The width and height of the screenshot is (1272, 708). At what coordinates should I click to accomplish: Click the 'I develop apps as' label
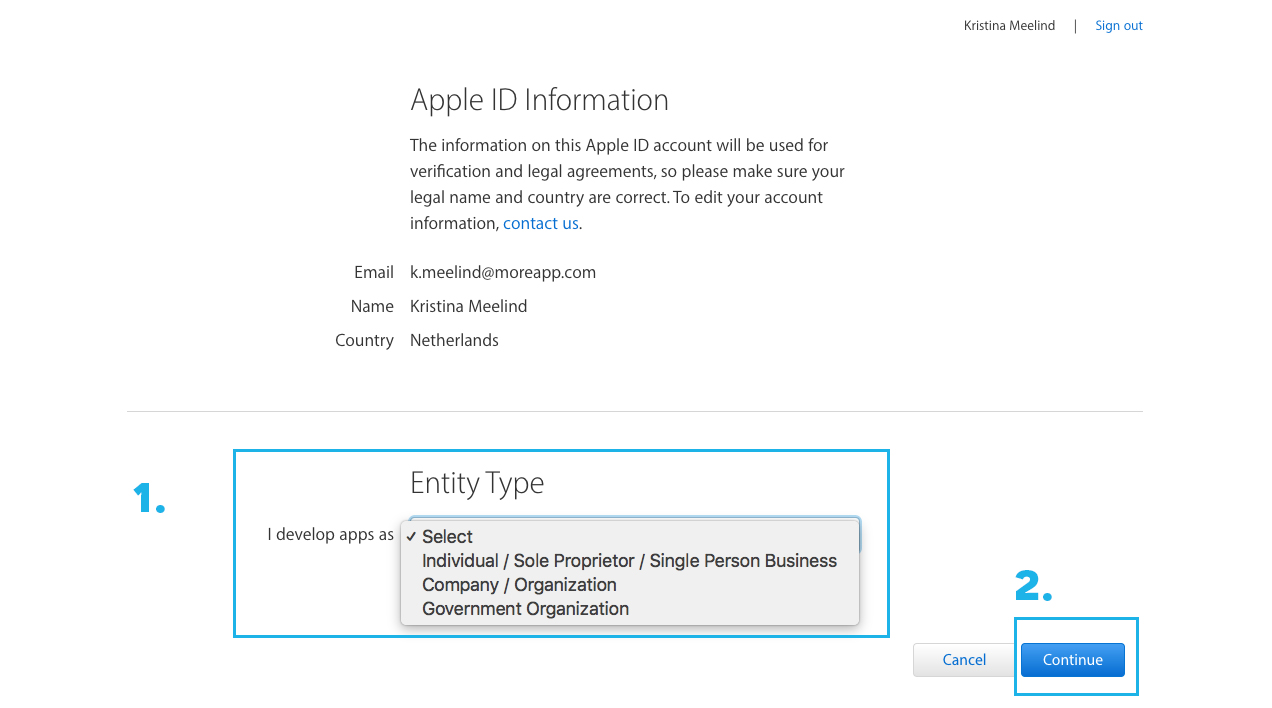[x=330, y=535]
